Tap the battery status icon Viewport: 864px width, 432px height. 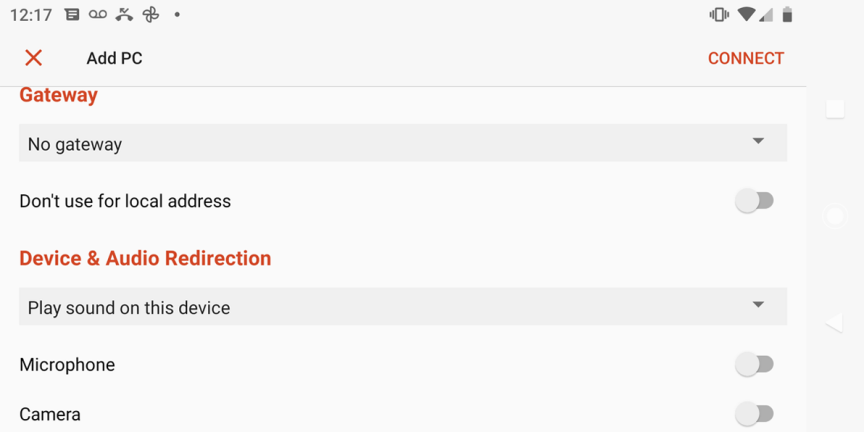click(x=788, y=15)
